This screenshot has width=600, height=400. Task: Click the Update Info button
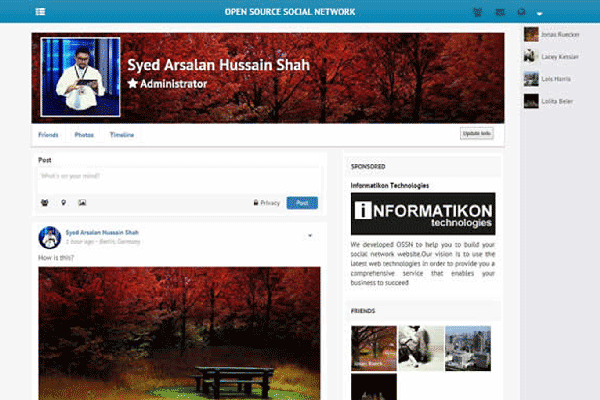tap(476, 133)
